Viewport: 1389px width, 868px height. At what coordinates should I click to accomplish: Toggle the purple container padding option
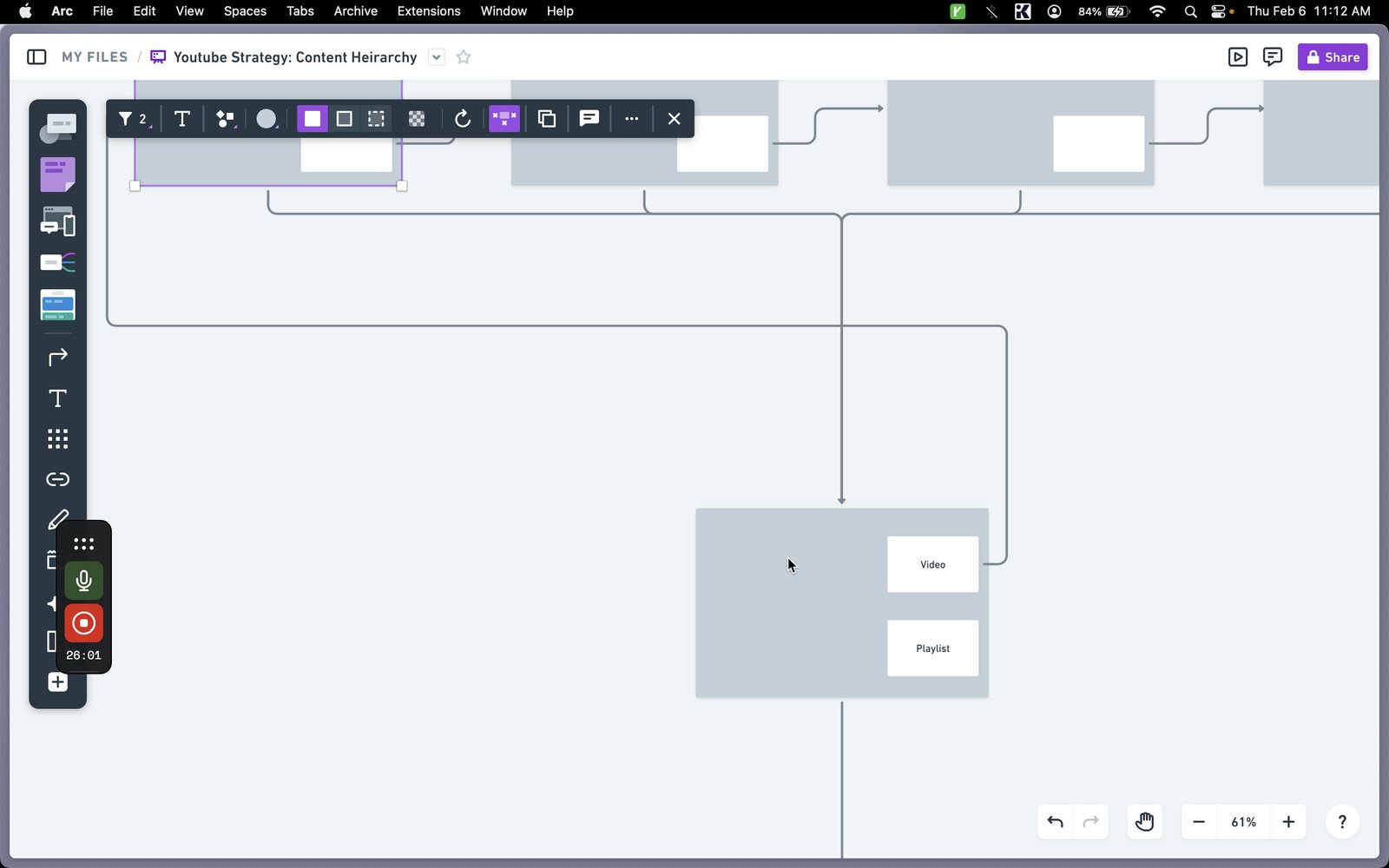504,119
